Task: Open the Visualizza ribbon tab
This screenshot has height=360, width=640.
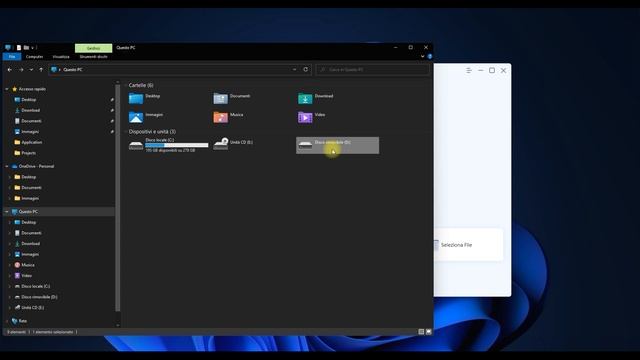Action: coord(61,57)
